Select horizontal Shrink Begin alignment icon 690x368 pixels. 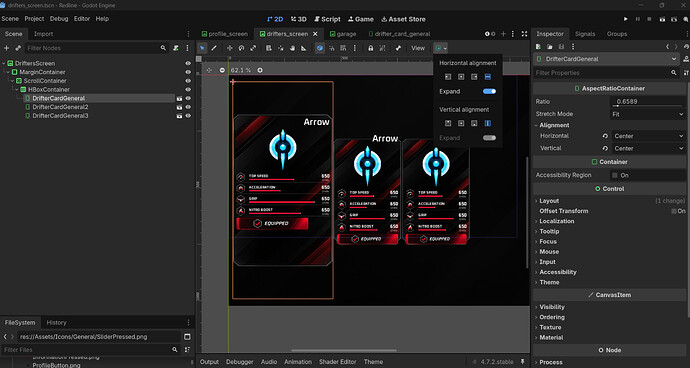(448, 77)
